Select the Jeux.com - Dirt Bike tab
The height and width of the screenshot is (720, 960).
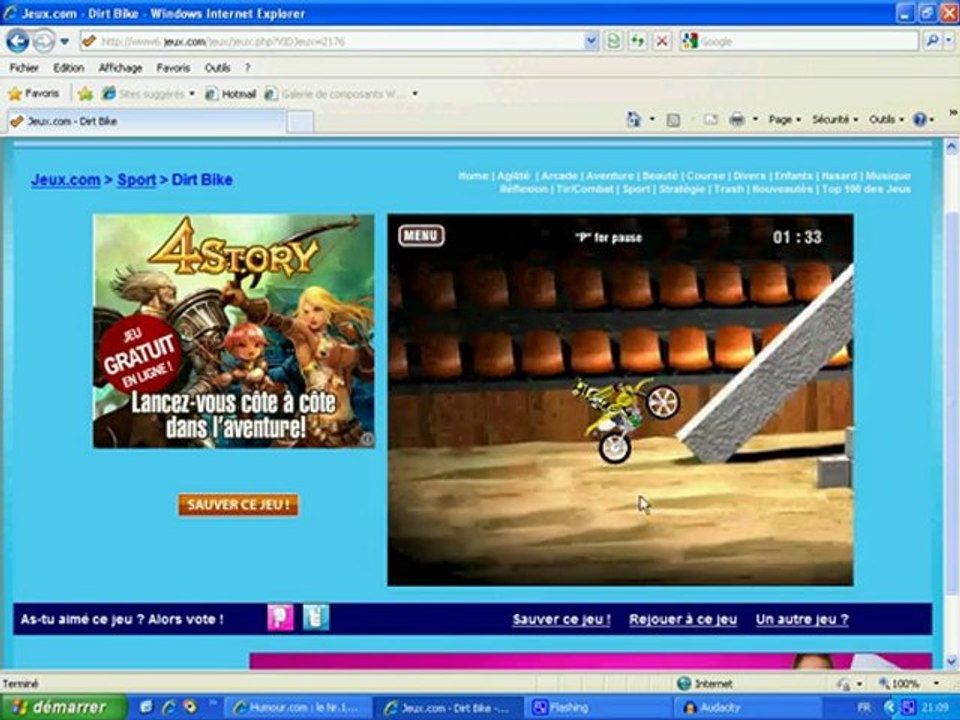(146, 121)
